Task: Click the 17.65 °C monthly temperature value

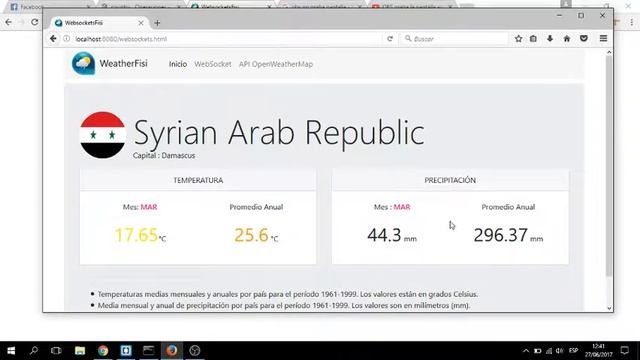Action: [140, 235]
